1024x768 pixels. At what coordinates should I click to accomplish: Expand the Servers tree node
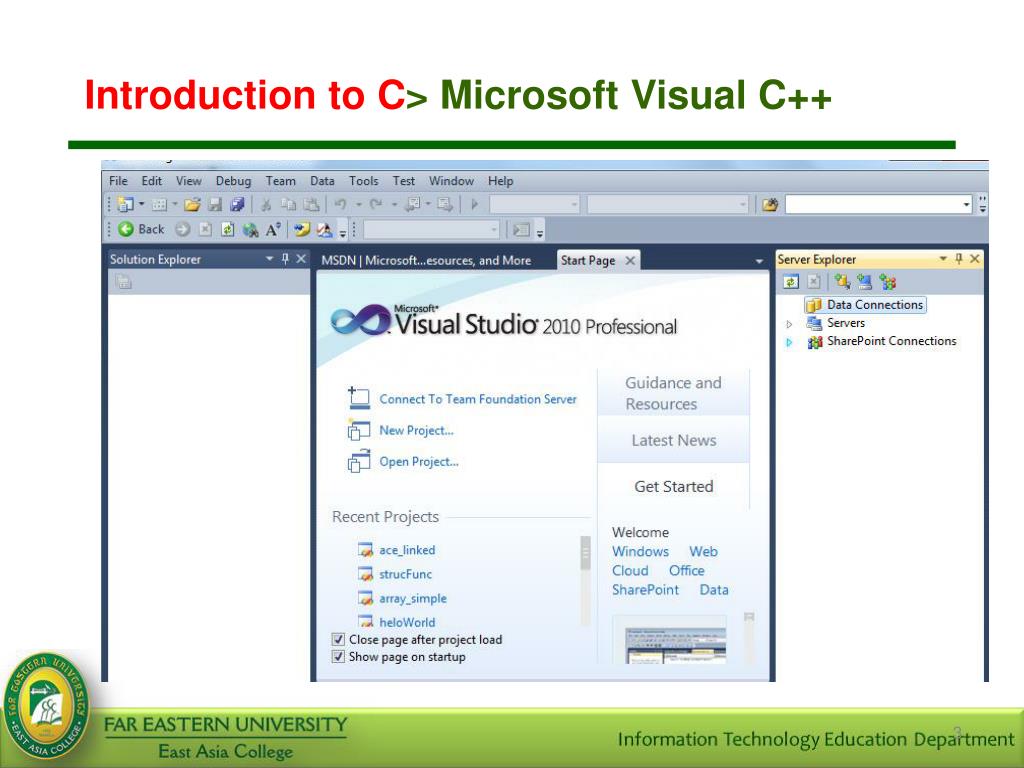click(x=789, y=323)
